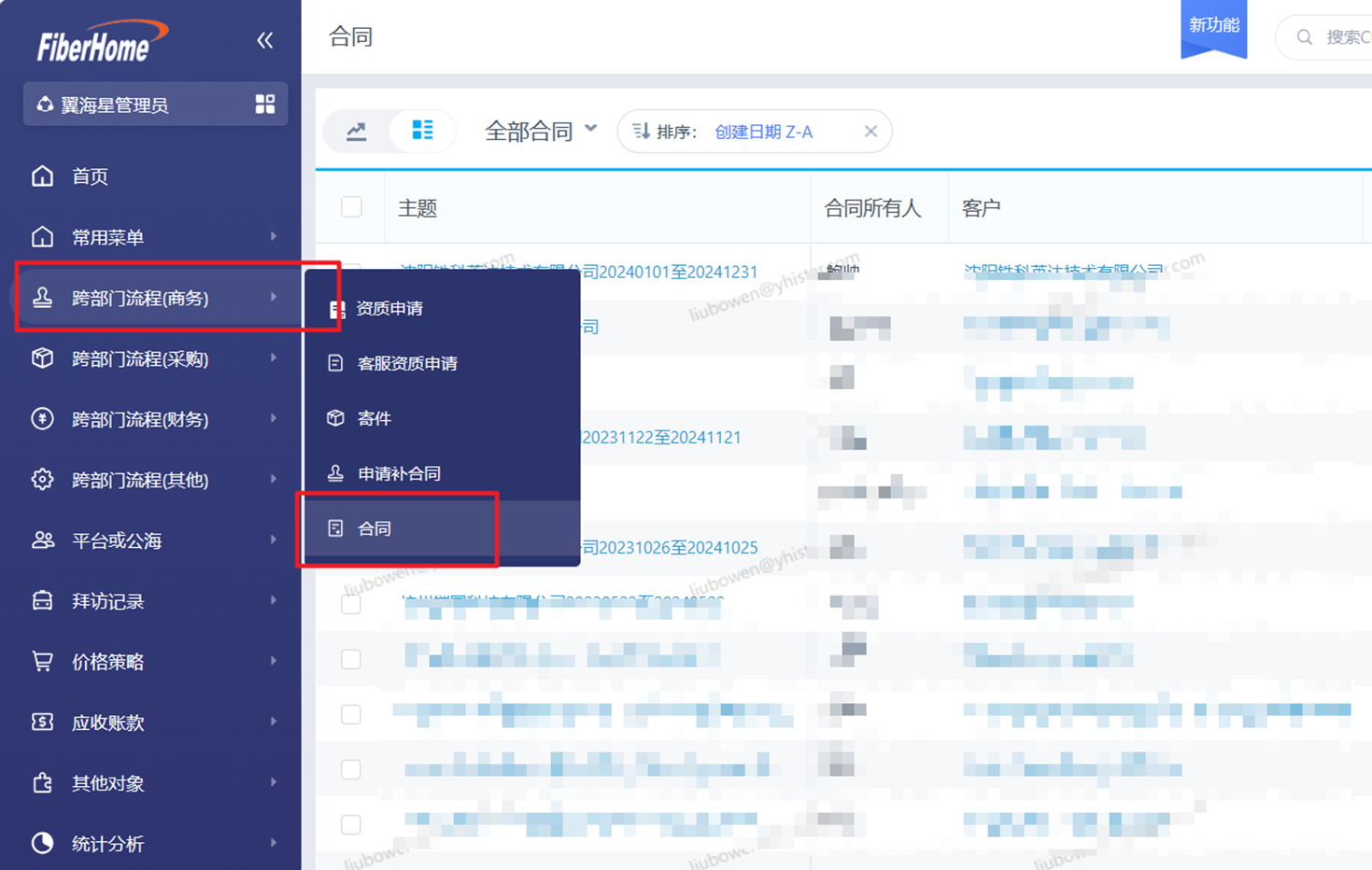
Task: Click the stamp icon of 跨部门流程(商务)
Action: click(x=42, y=297)
